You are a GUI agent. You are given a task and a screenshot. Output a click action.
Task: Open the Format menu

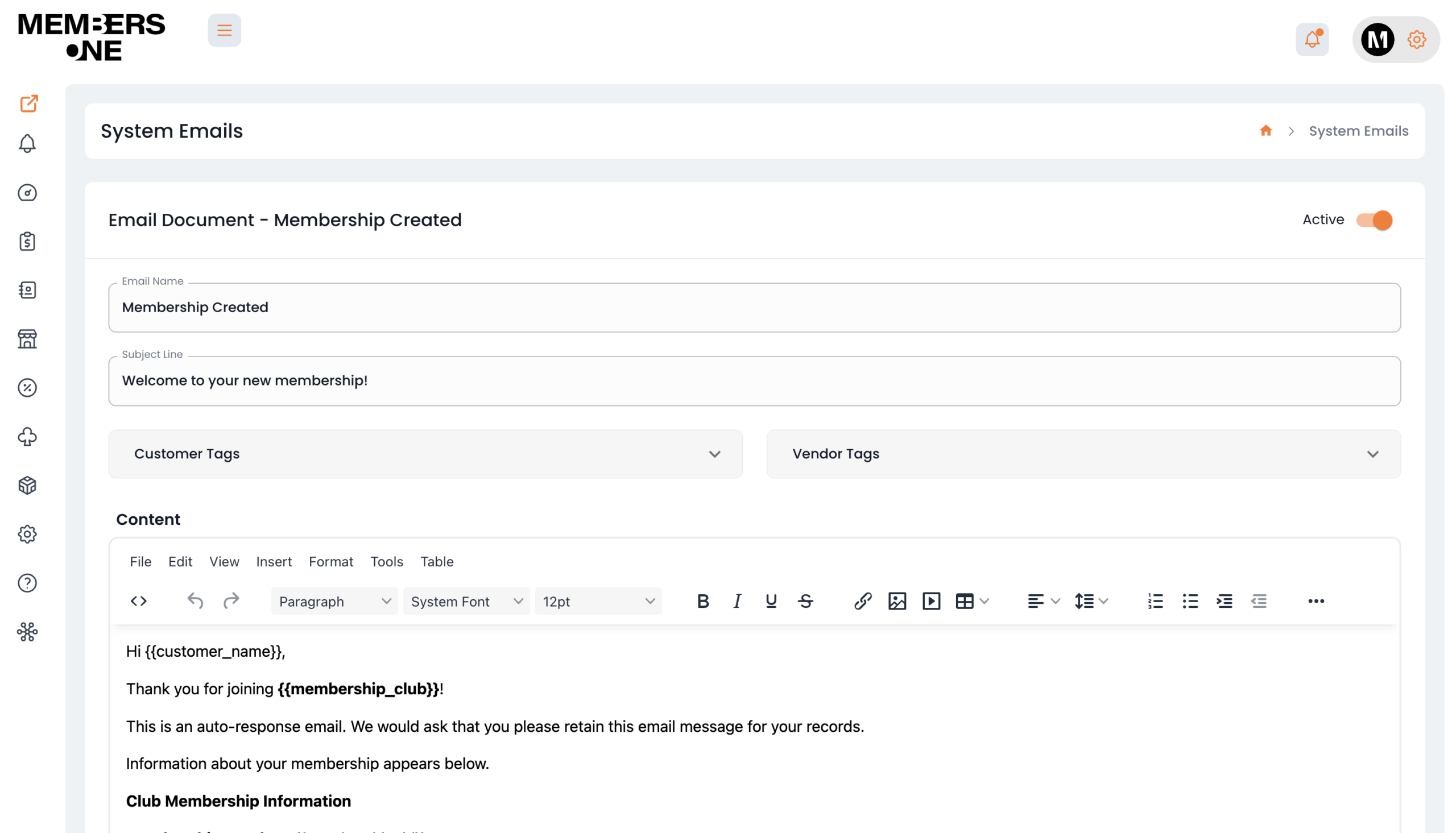(330, 561)
